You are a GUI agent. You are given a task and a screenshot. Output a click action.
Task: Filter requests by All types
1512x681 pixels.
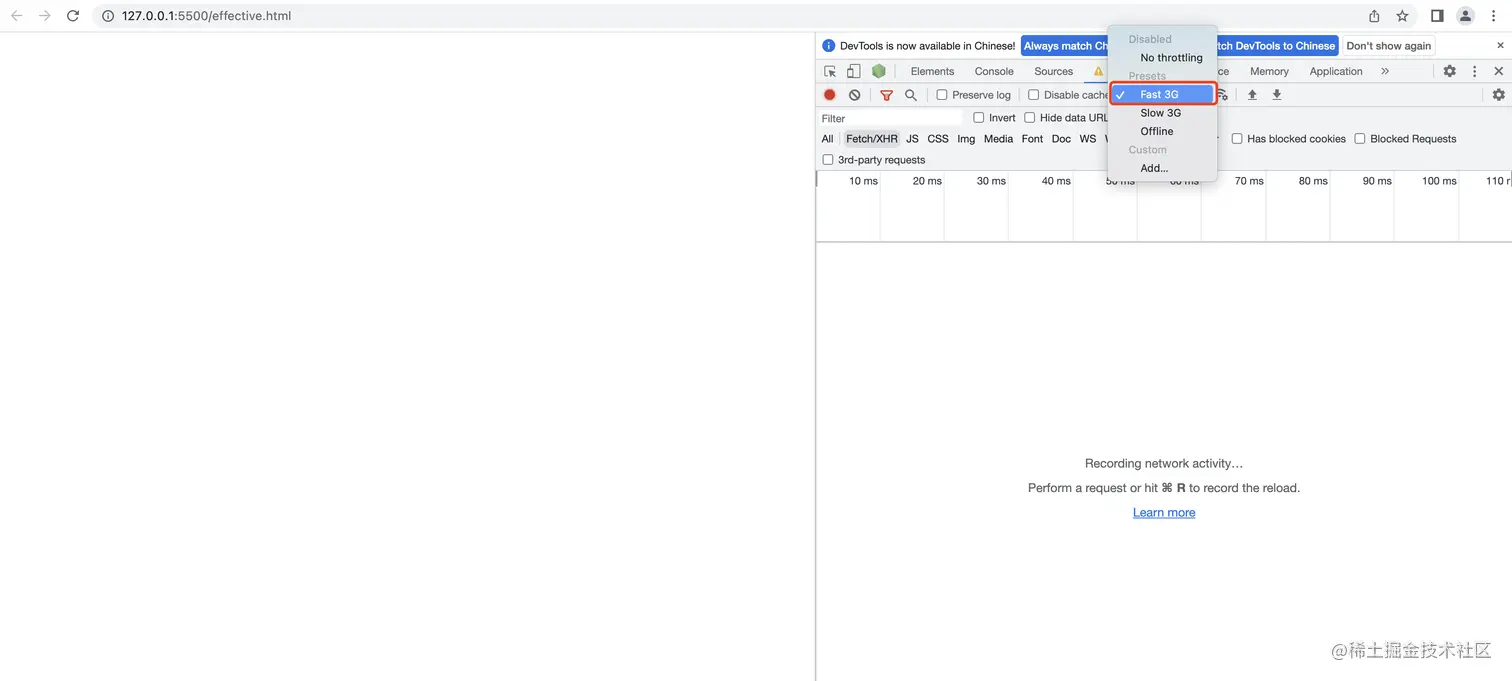(827, 139)
